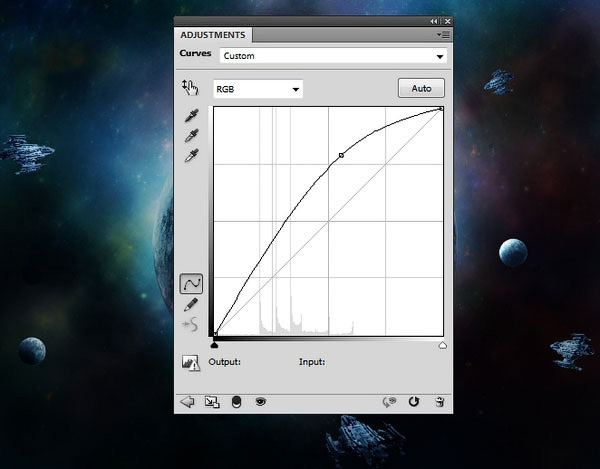The height and width of the screenshot is (469, 600).
Task: Click the Auto button
Action: pos(421,88)
